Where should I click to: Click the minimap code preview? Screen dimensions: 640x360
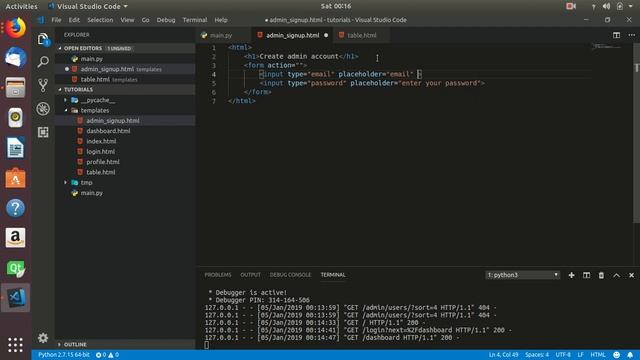point(607,46)
